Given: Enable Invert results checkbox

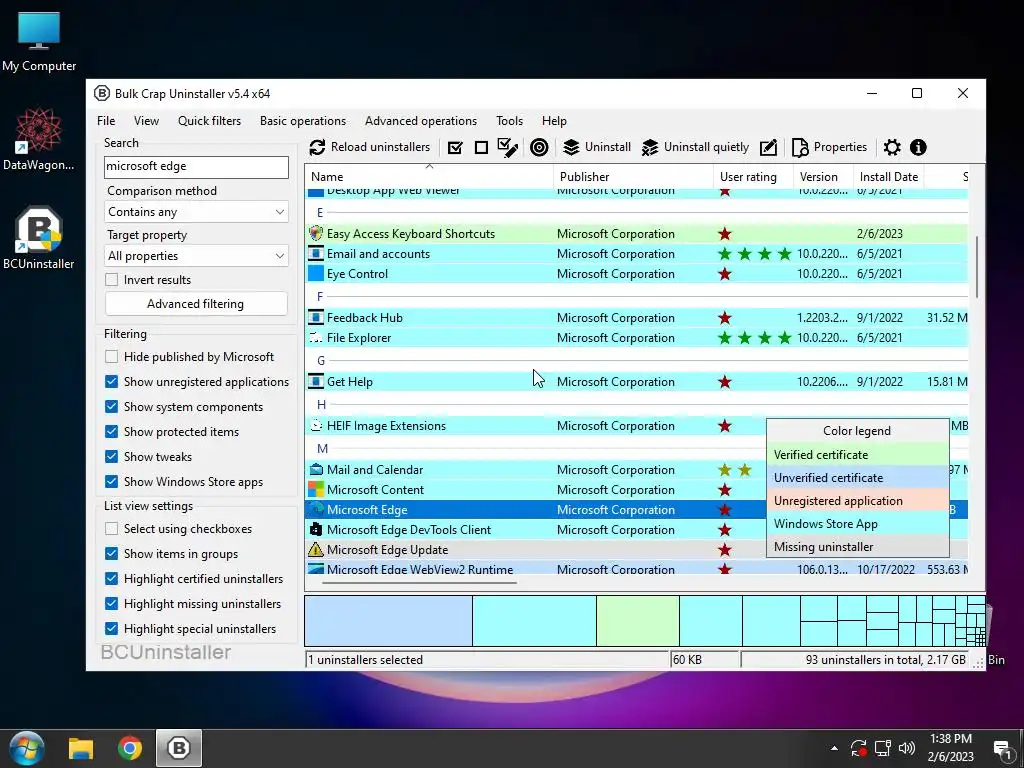Looking at the screenshot, I should pyautogui.click(x=112, y=280).
